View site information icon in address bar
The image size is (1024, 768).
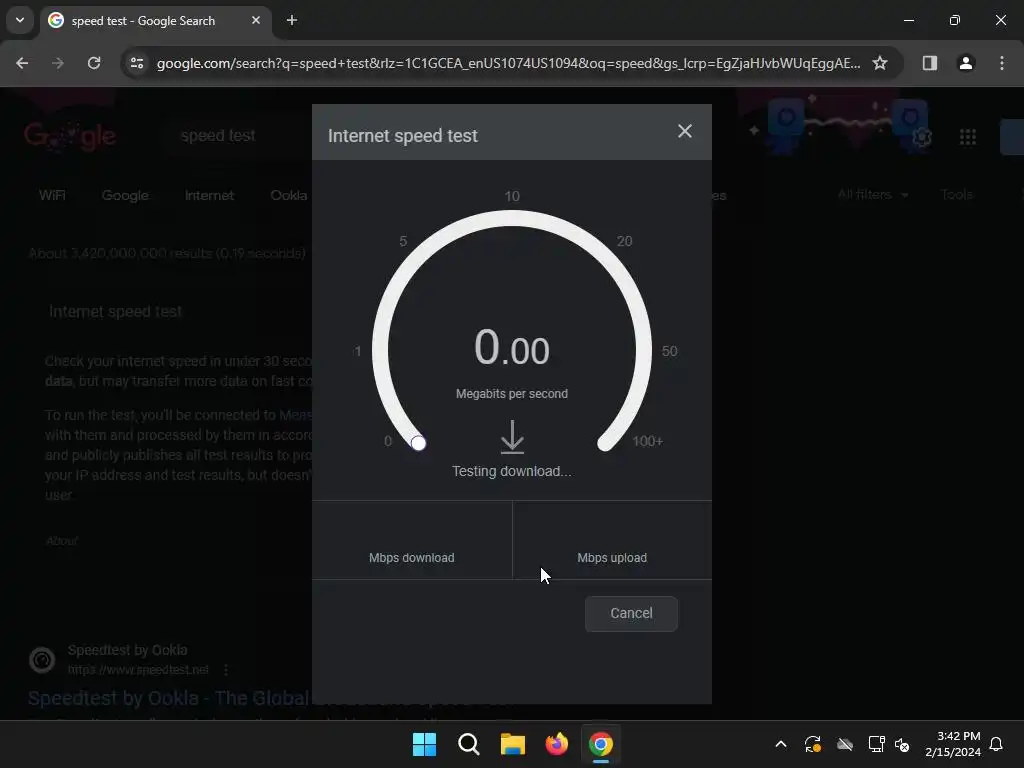point(136,63)
